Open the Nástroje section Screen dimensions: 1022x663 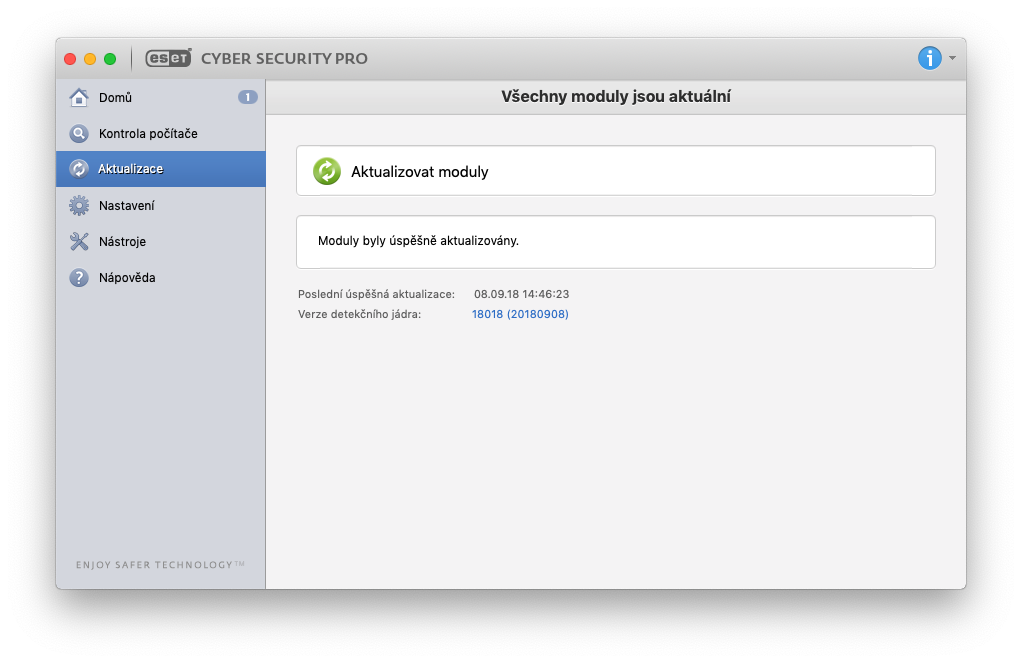122,241
